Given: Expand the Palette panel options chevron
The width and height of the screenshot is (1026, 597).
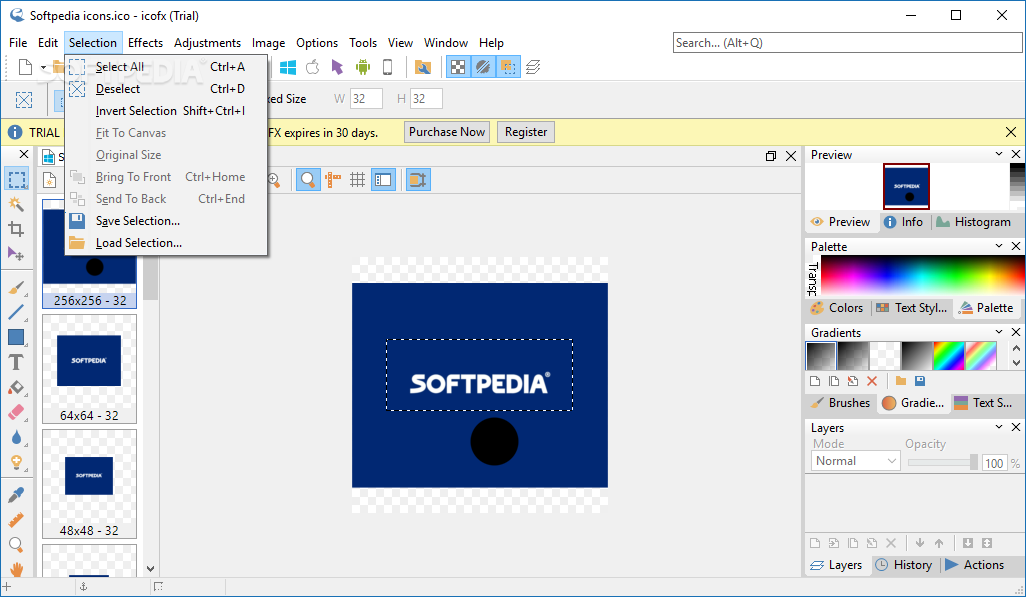Looking at the screenshot, I should pos(999,246).
